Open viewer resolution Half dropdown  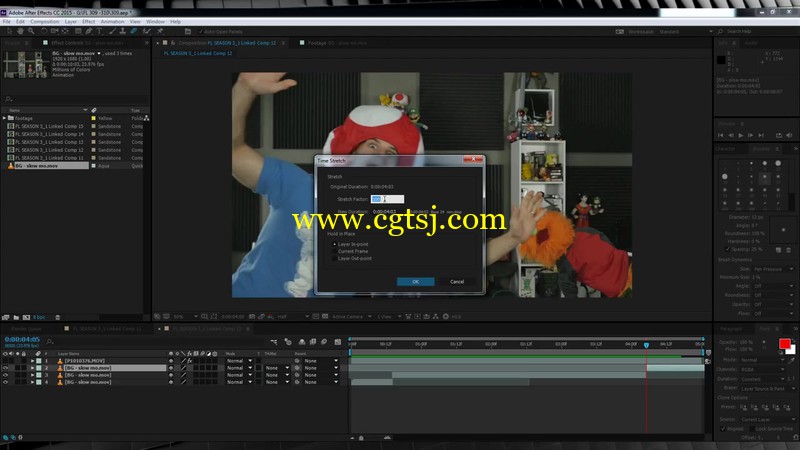click(x=293, y=316)
